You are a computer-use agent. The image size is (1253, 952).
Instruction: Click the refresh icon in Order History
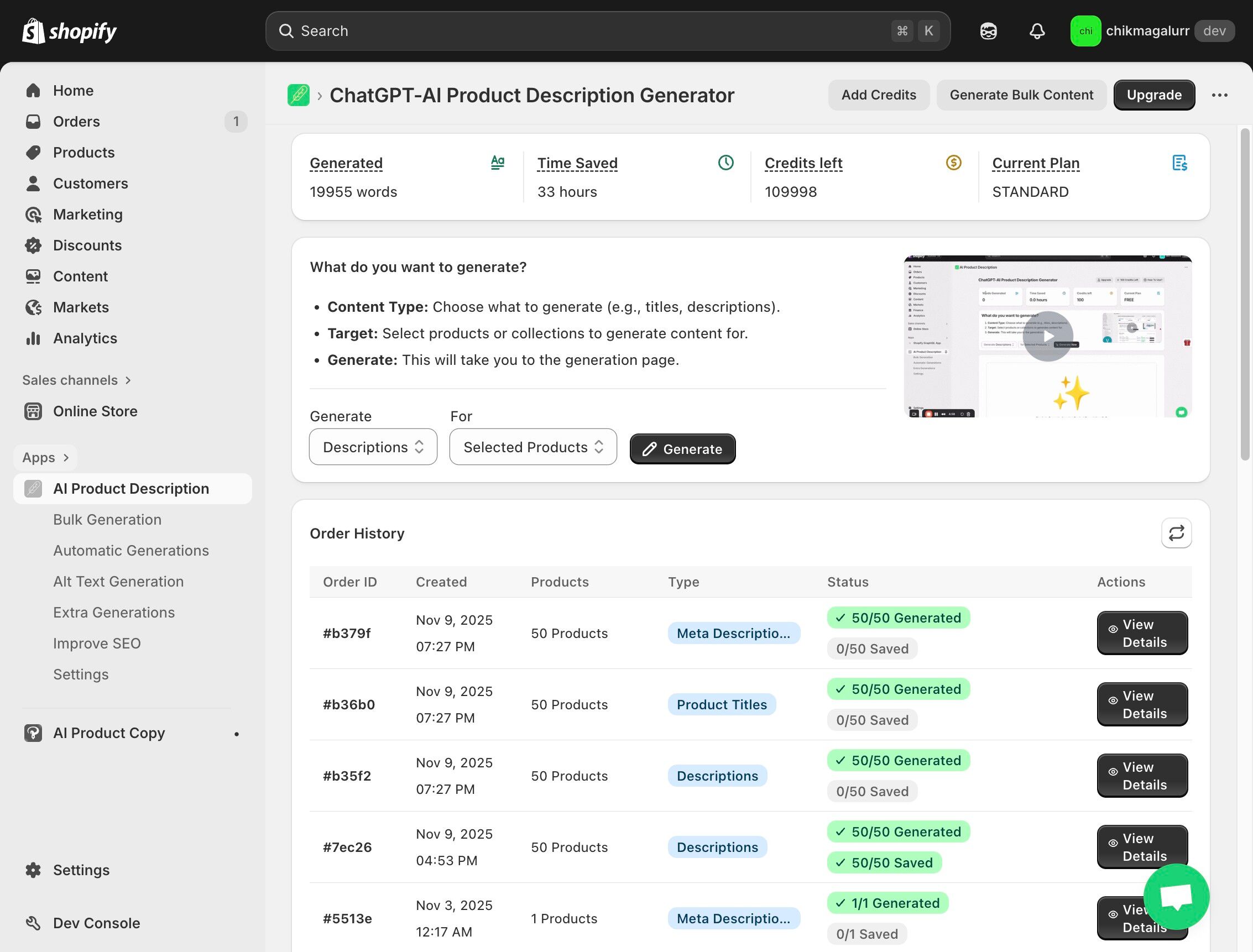pyautogui.click(x=1176, y=533)
